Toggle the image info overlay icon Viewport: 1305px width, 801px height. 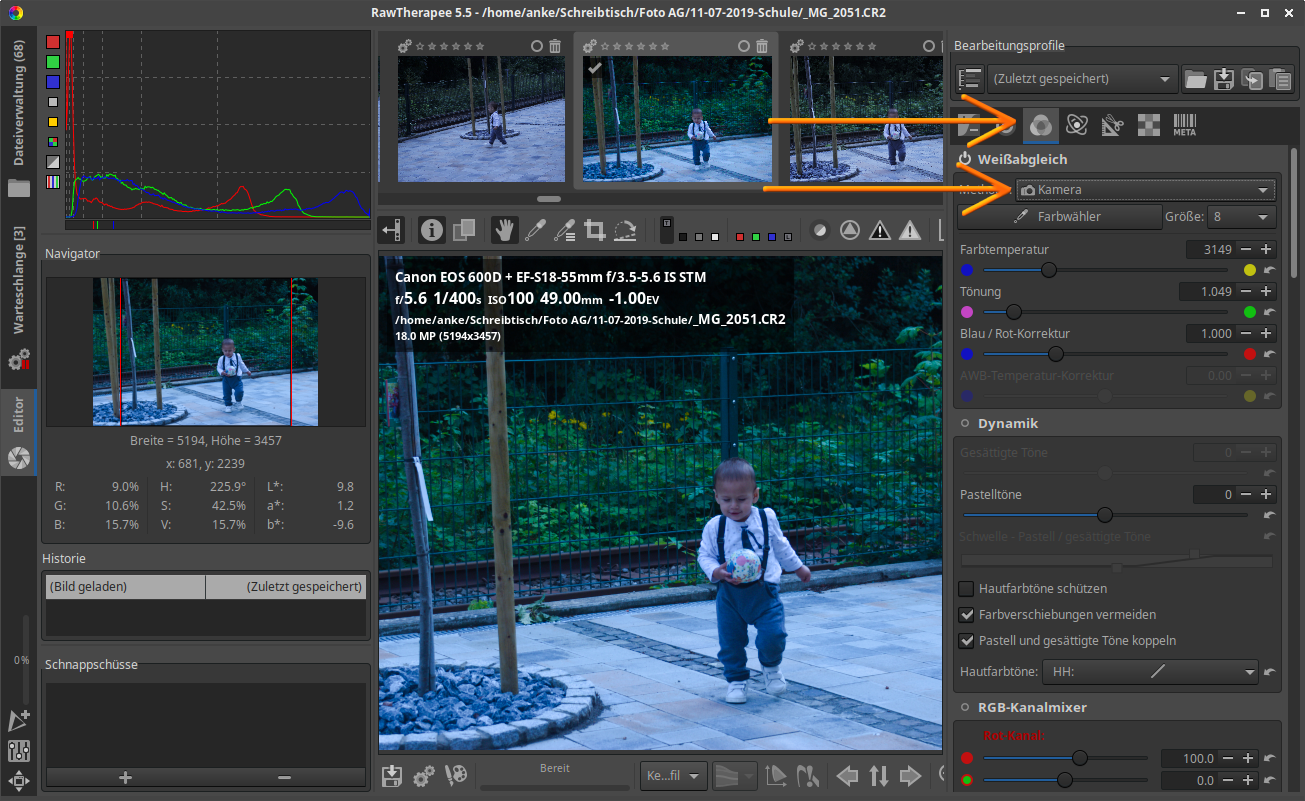point(432,230)
